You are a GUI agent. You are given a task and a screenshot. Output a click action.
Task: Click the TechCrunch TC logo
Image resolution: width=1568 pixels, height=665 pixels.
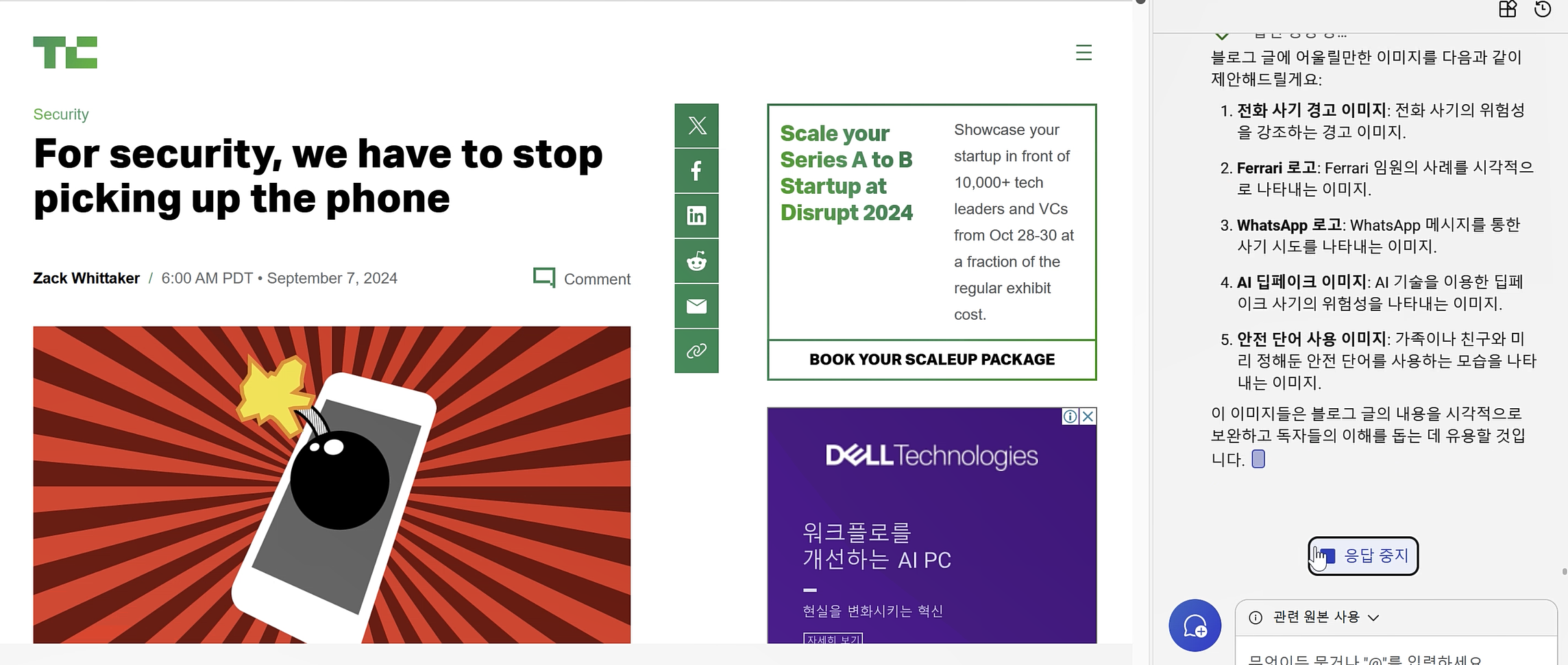point(65,53)
